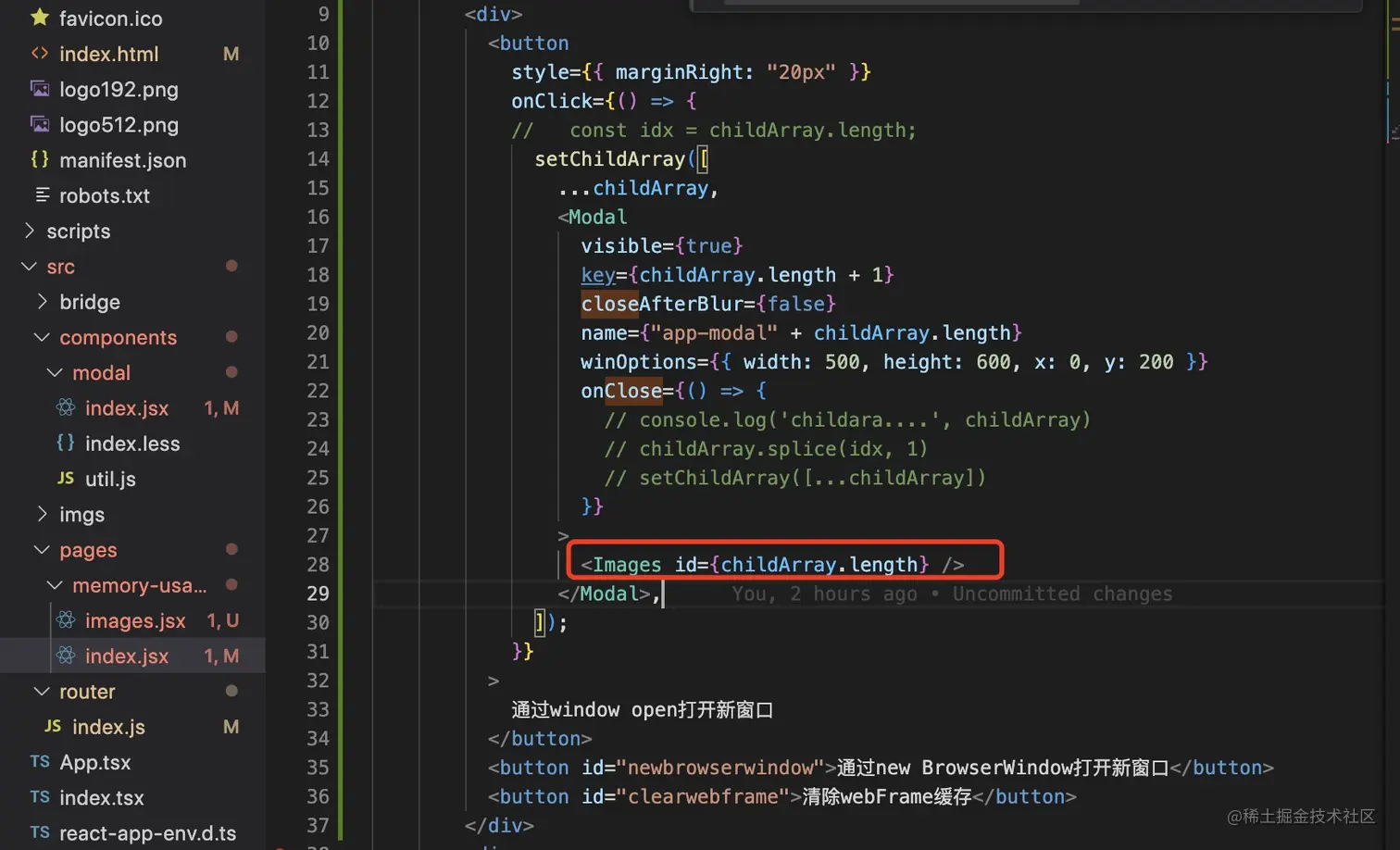Image resolution: width=1400 pixels, height=850 pixels.
Task: Collapse the memory-usa… folder chevron
Action: click(55, 584)
